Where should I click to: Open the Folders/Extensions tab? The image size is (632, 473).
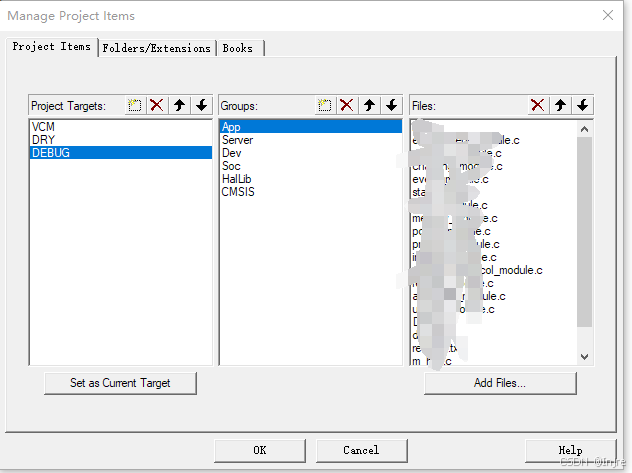tap(157, 48)
